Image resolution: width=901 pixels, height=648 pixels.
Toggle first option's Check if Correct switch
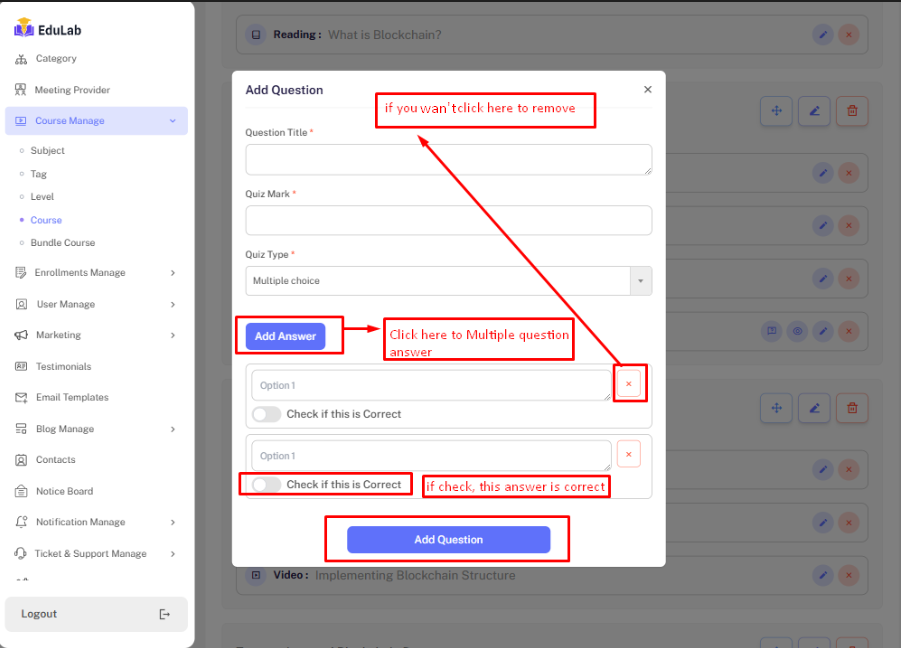point(266,414)
